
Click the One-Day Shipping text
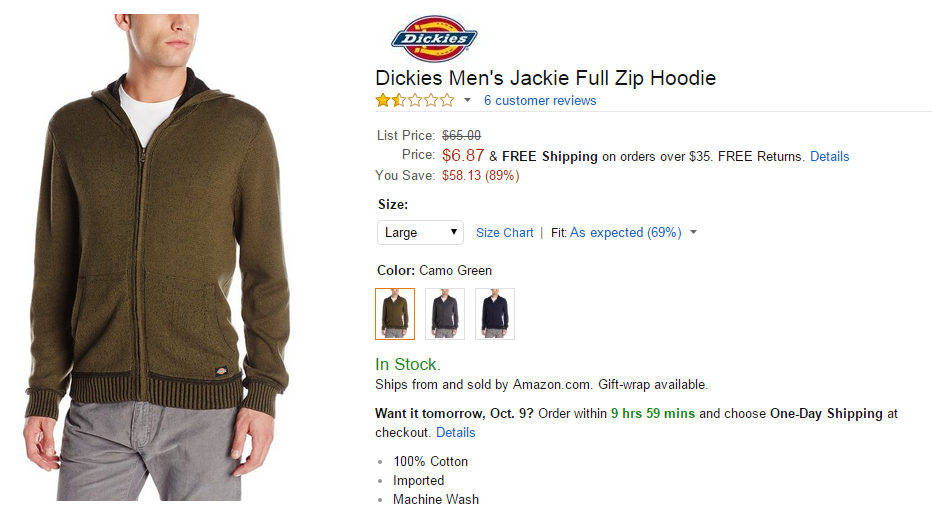point(826,414)
